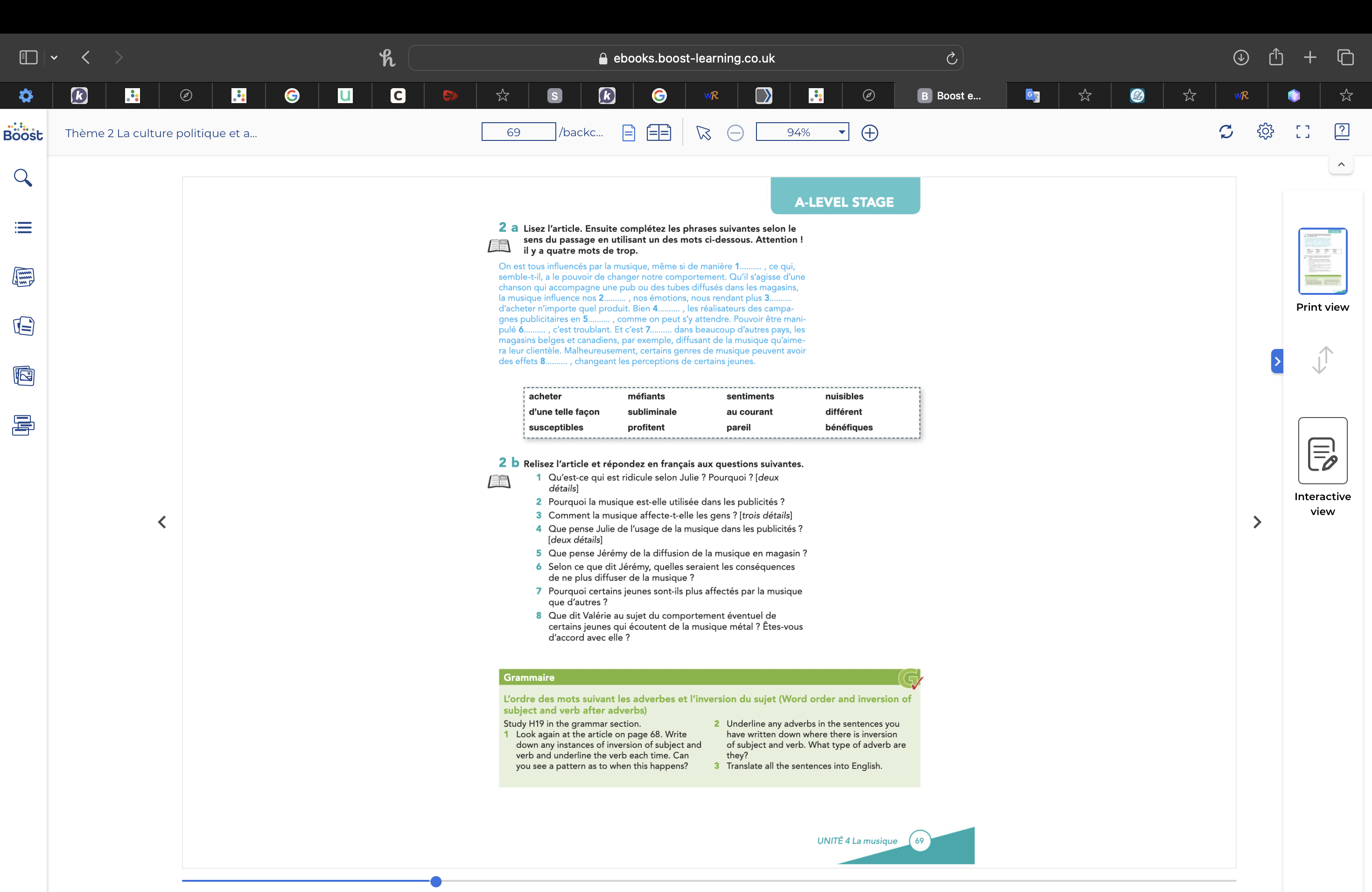Open the 94% zoom level dropdown

[x=803, y=132]
